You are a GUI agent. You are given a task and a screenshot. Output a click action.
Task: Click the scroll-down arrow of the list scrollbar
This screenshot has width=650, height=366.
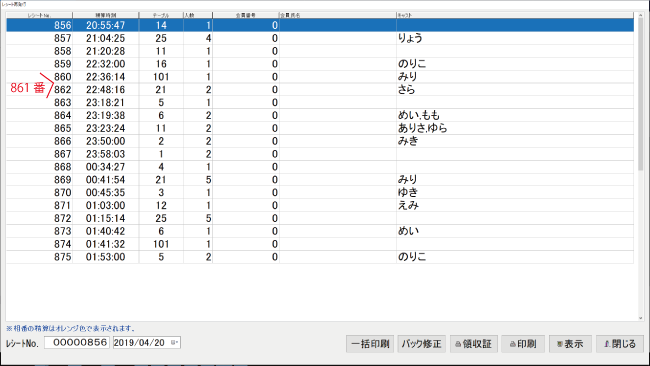pos(640,318)
